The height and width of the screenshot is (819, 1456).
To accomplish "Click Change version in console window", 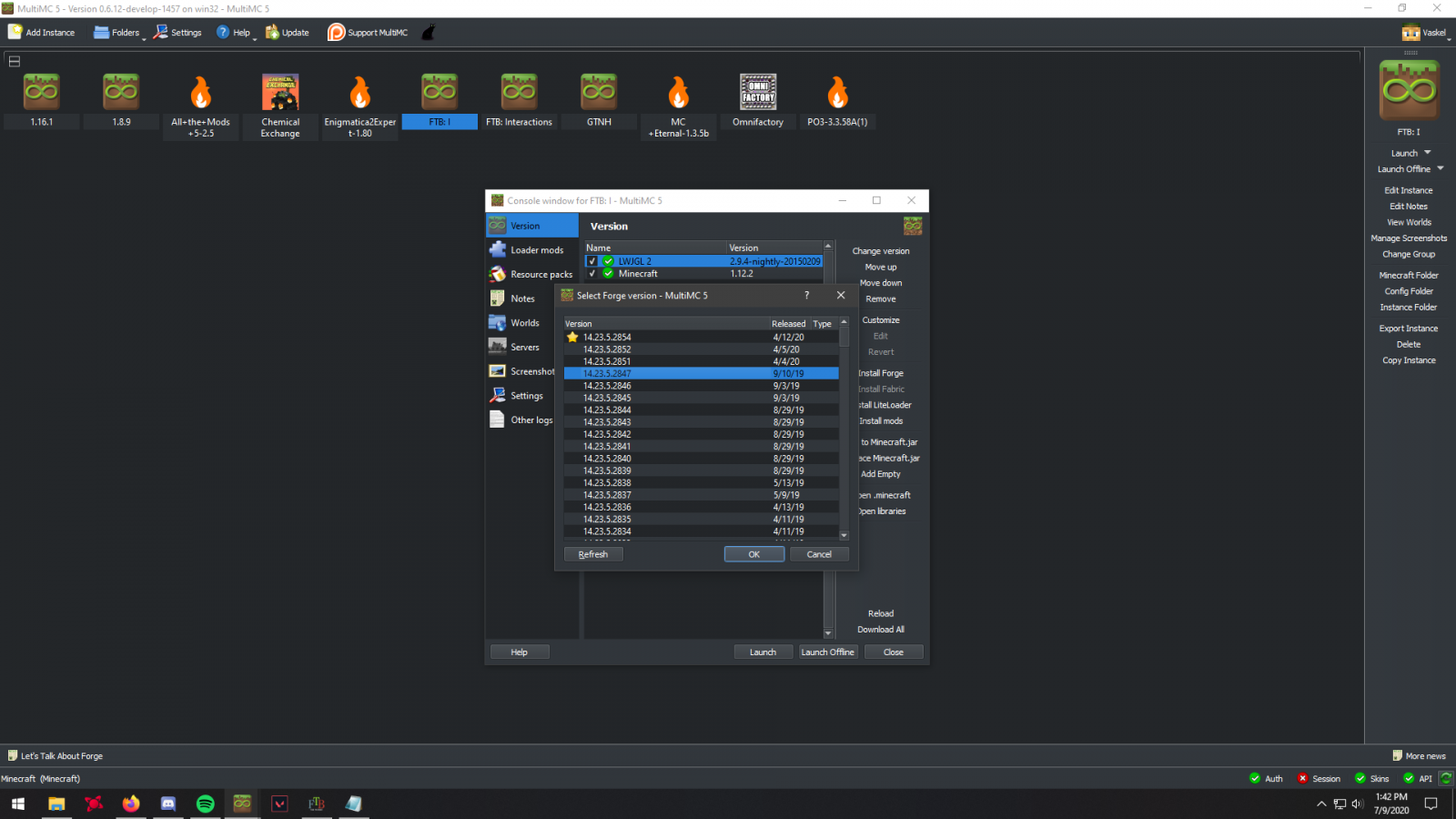I will pyautogui.click(x=881, y=251).
